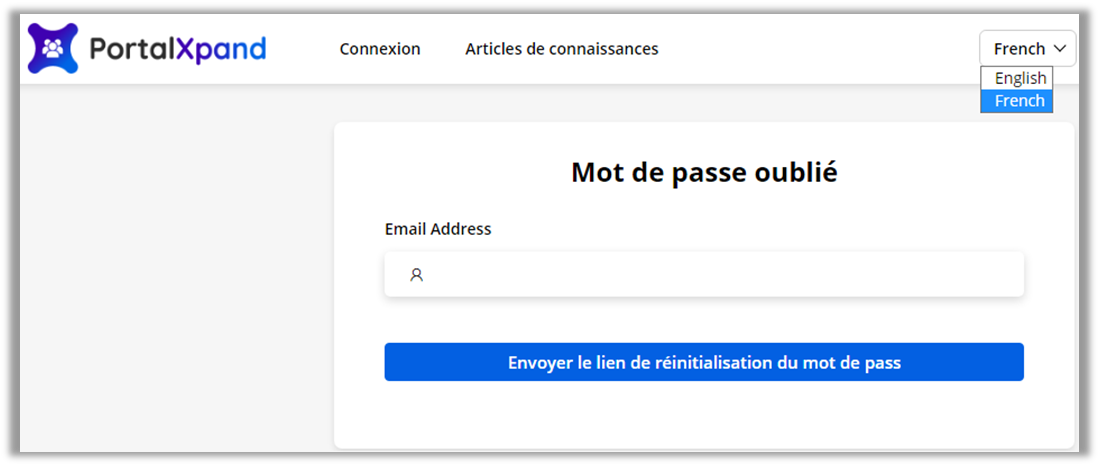Viewport: 1100px width, 466px height.
Task: Go to Articles de connaissances
Action: click(x=561, y=49)
